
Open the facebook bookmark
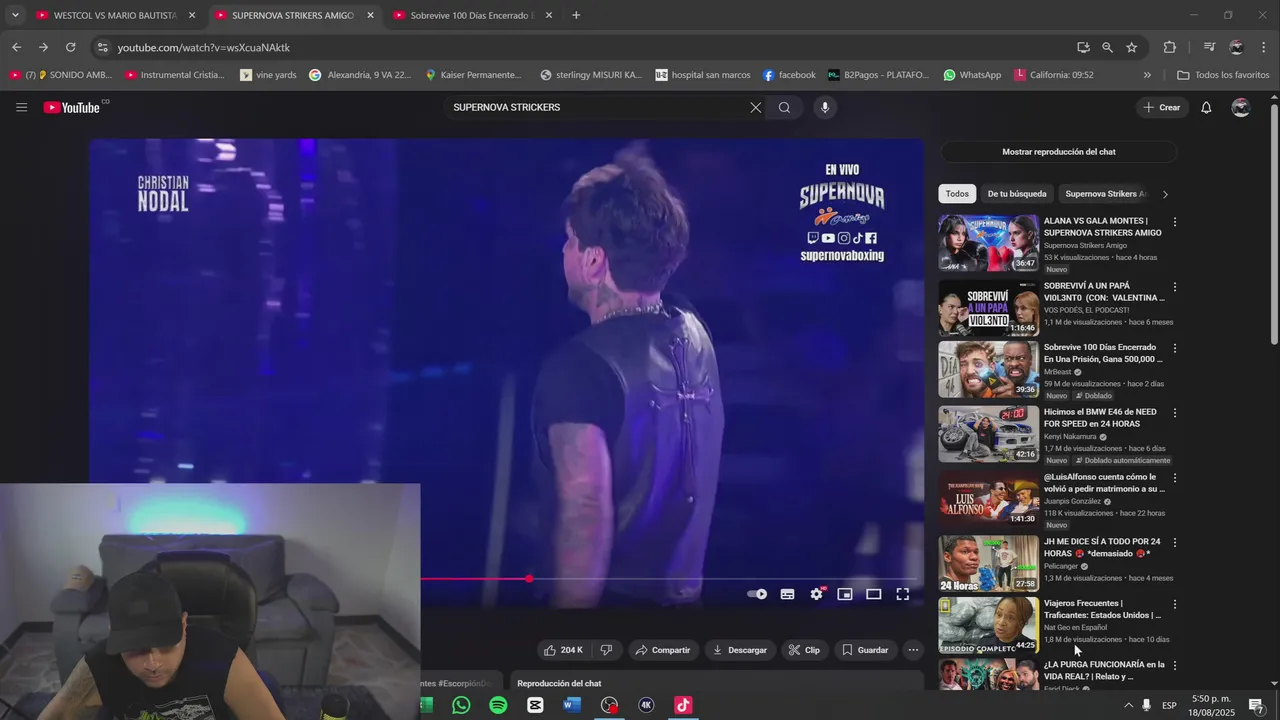pyautogui.click(x=789, y=75)
